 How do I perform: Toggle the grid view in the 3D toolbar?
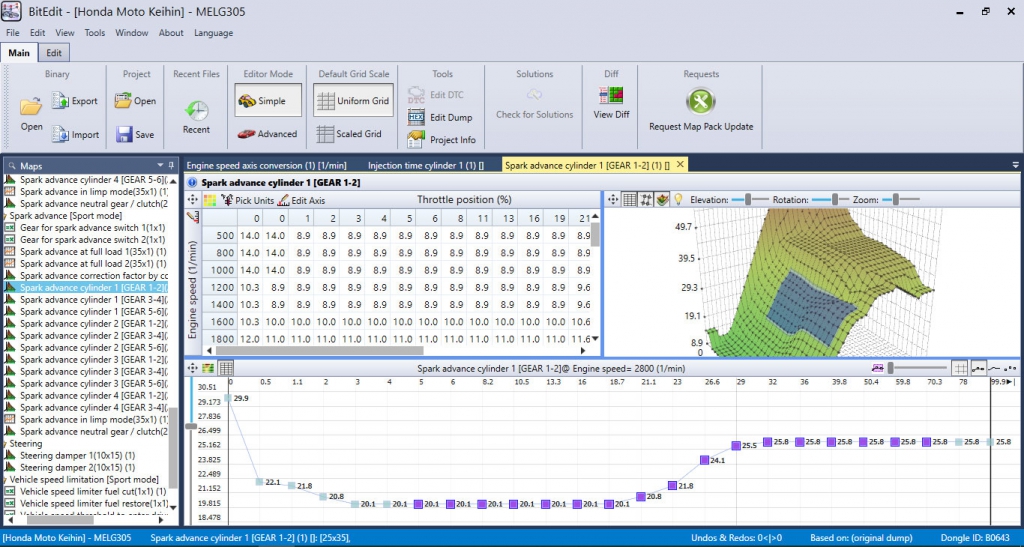coord(630,200)
